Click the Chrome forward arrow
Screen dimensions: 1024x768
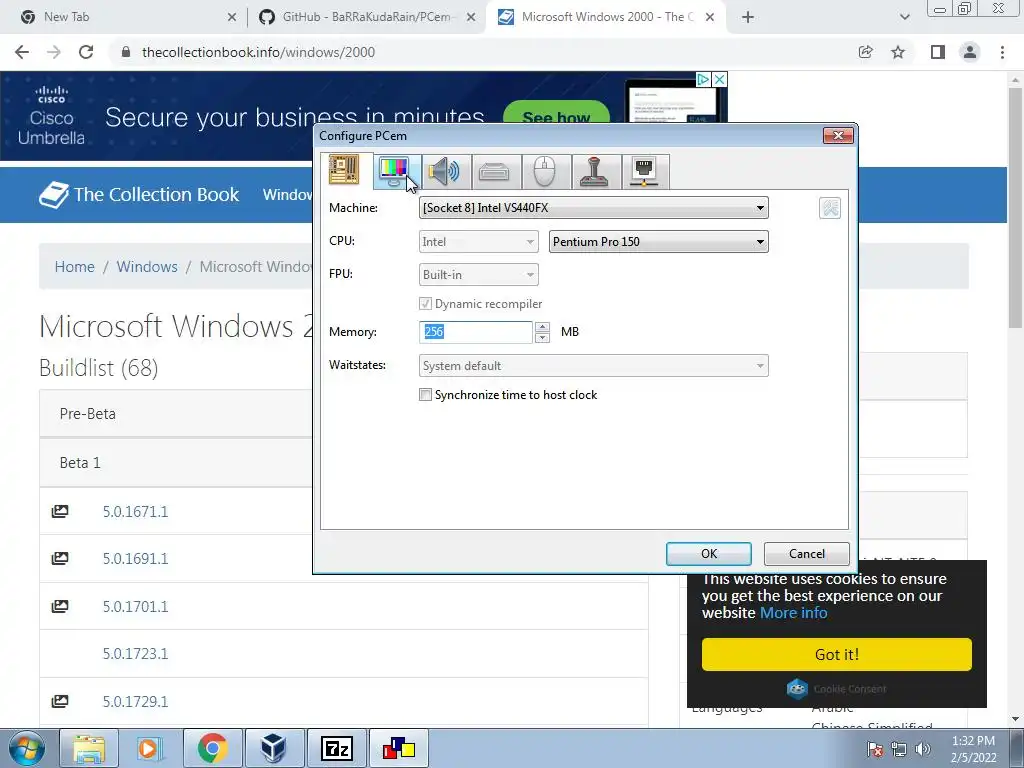(54, 52)
